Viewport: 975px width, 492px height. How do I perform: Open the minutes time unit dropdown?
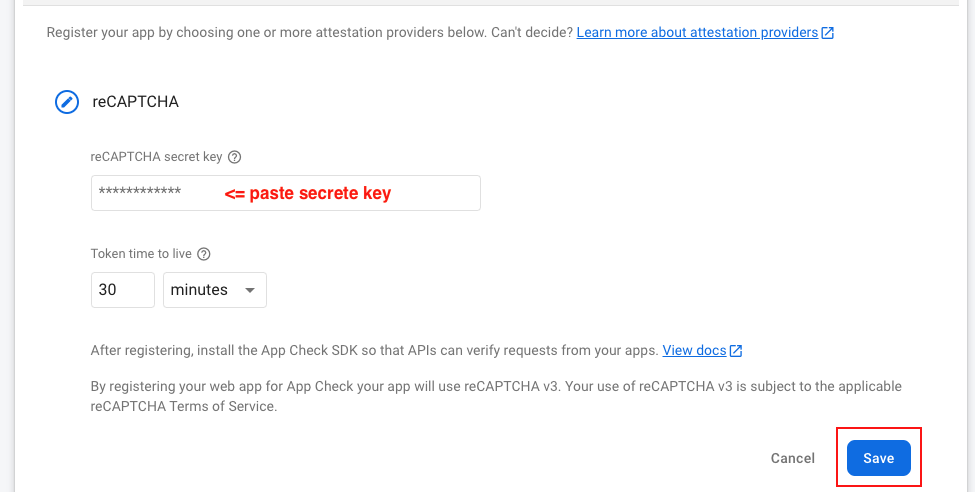point(214,290)
